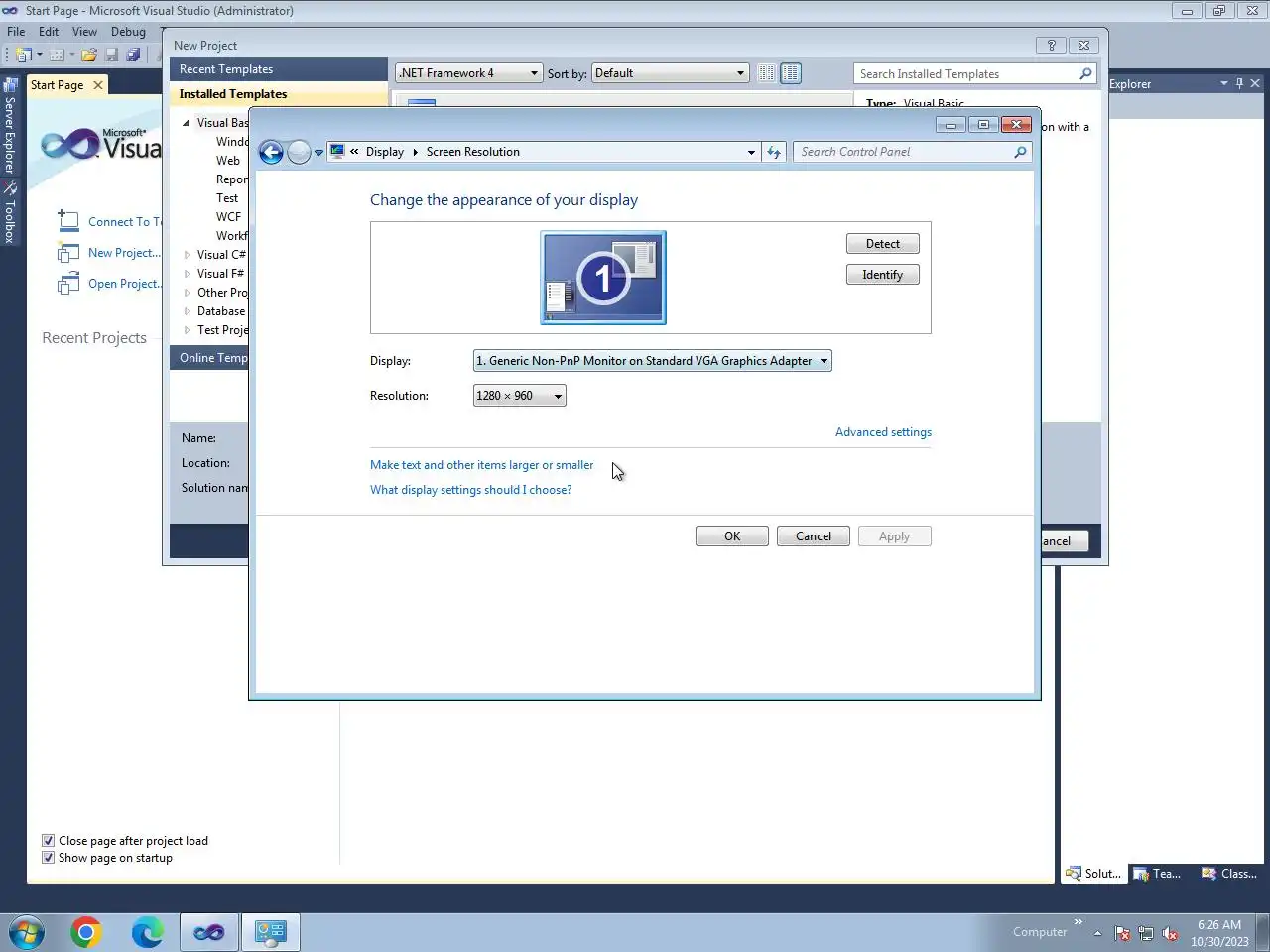The image size is (1270, 952).
Task: Select Online Templates section in New Project
Action: [209, 358]
